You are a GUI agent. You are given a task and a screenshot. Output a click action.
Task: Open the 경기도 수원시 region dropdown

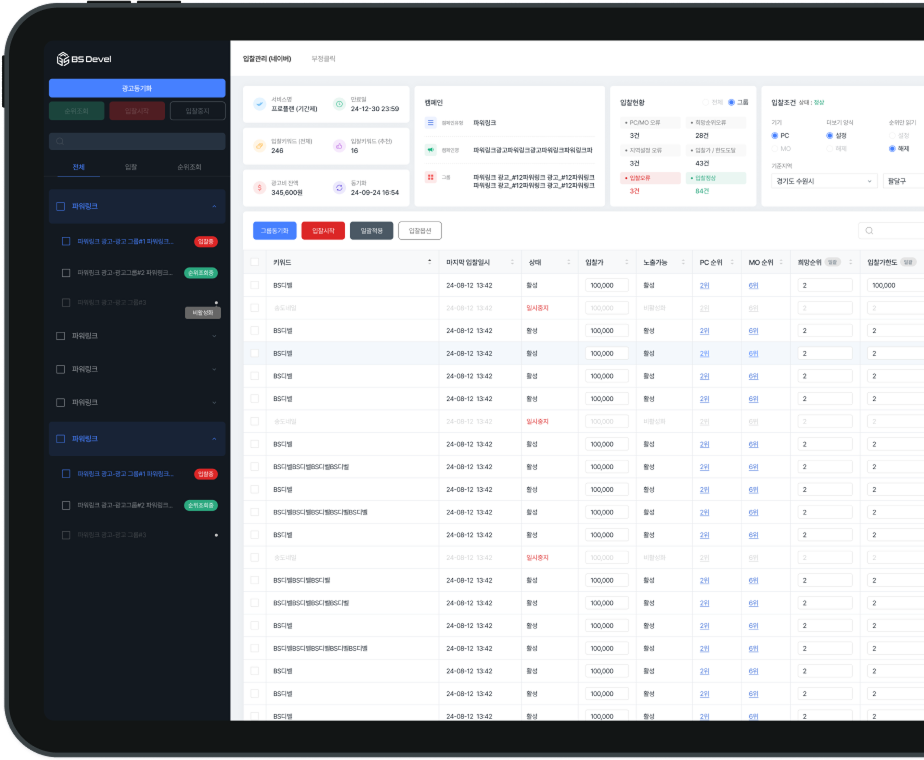[824, 181]
